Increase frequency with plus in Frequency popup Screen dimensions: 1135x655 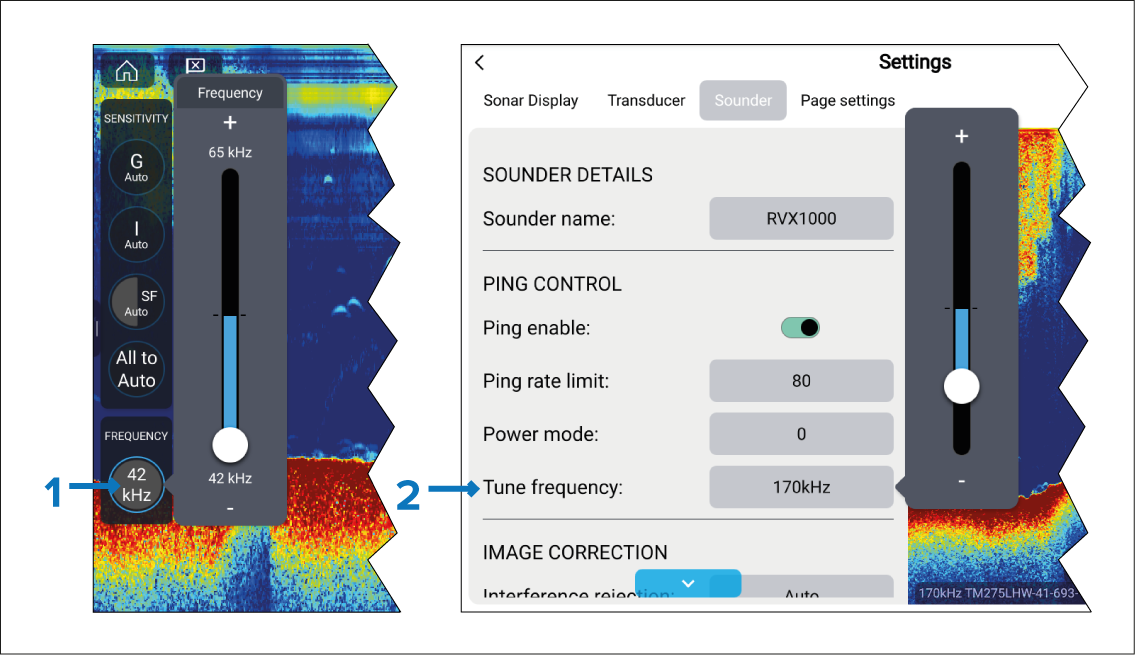click(x=230, y=123)
